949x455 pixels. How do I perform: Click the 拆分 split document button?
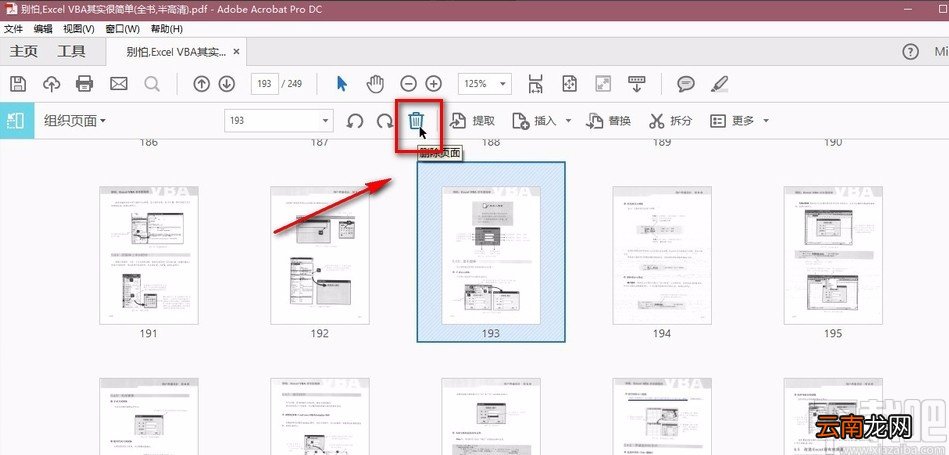click(x=670, y=121)
